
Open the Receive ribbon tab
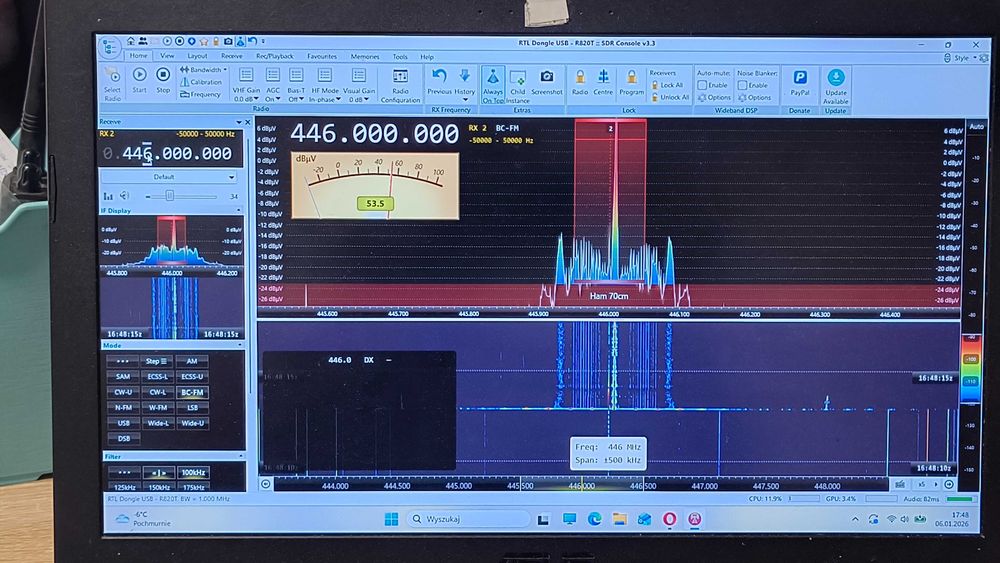pos(231,56)
